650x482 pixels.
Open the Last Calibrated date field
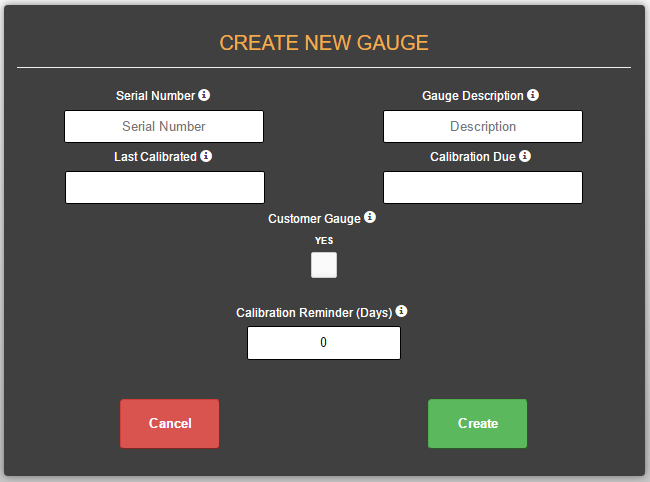[x=165, y=187]
